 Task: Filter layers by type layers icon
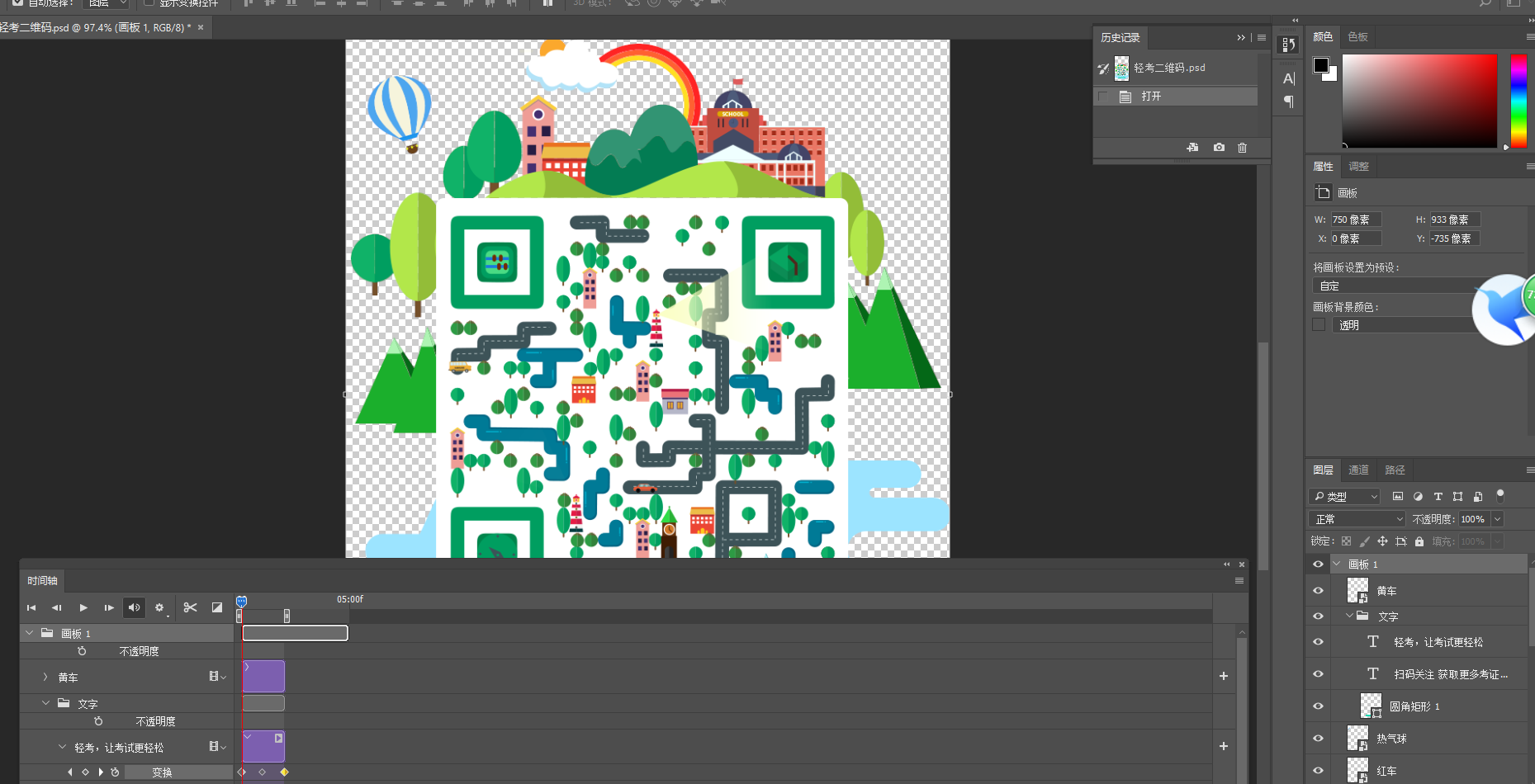coord(1438,496)
